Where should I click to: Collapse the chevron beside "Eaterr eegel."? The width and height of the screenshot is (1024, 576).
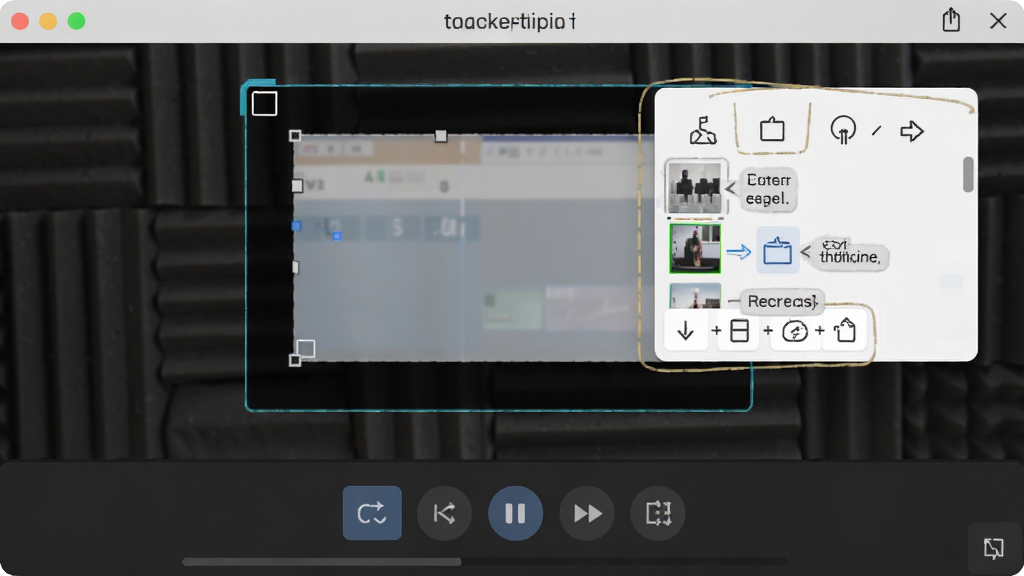tap(731, 189)
